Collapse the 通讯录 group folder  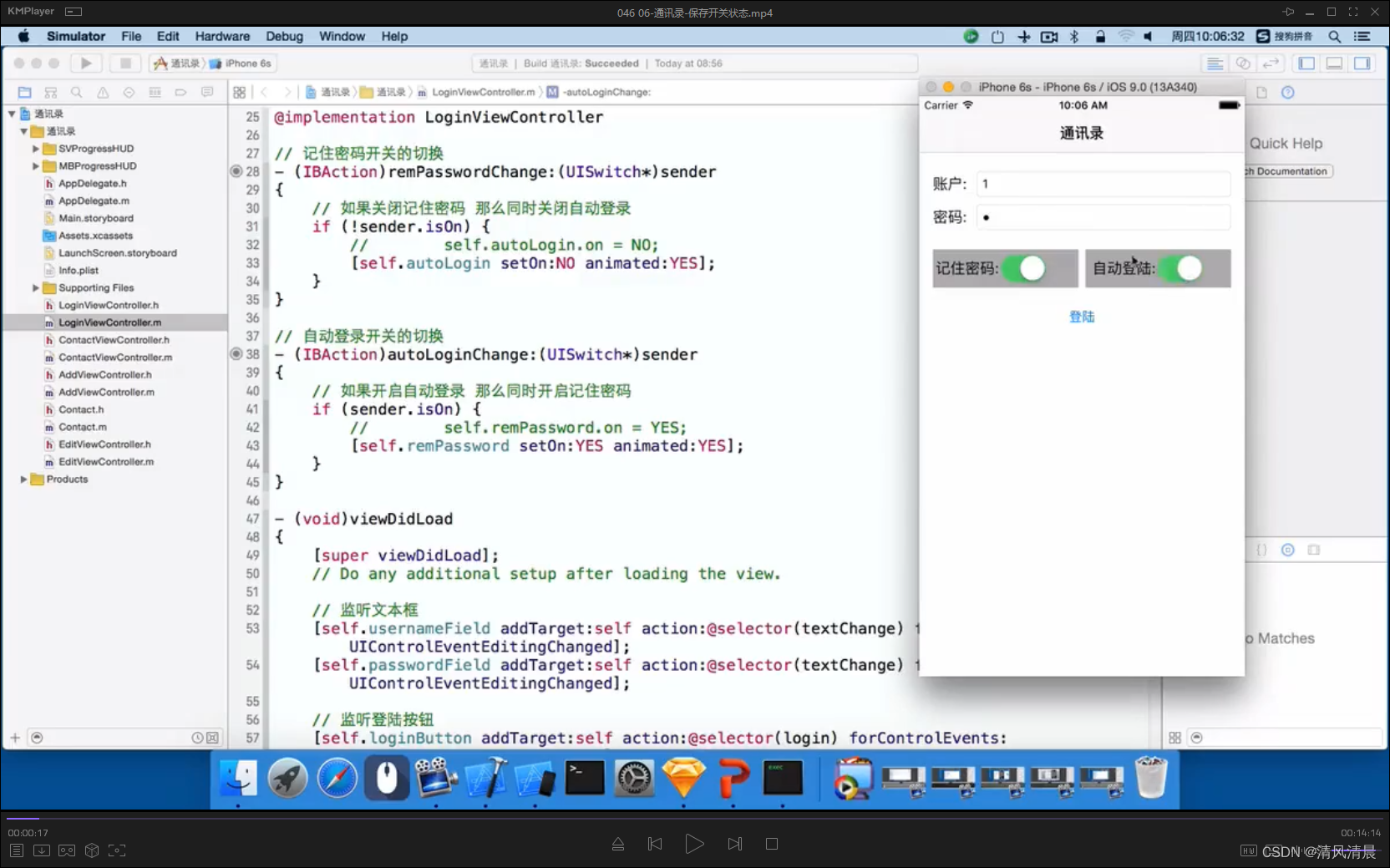point(23,131)
